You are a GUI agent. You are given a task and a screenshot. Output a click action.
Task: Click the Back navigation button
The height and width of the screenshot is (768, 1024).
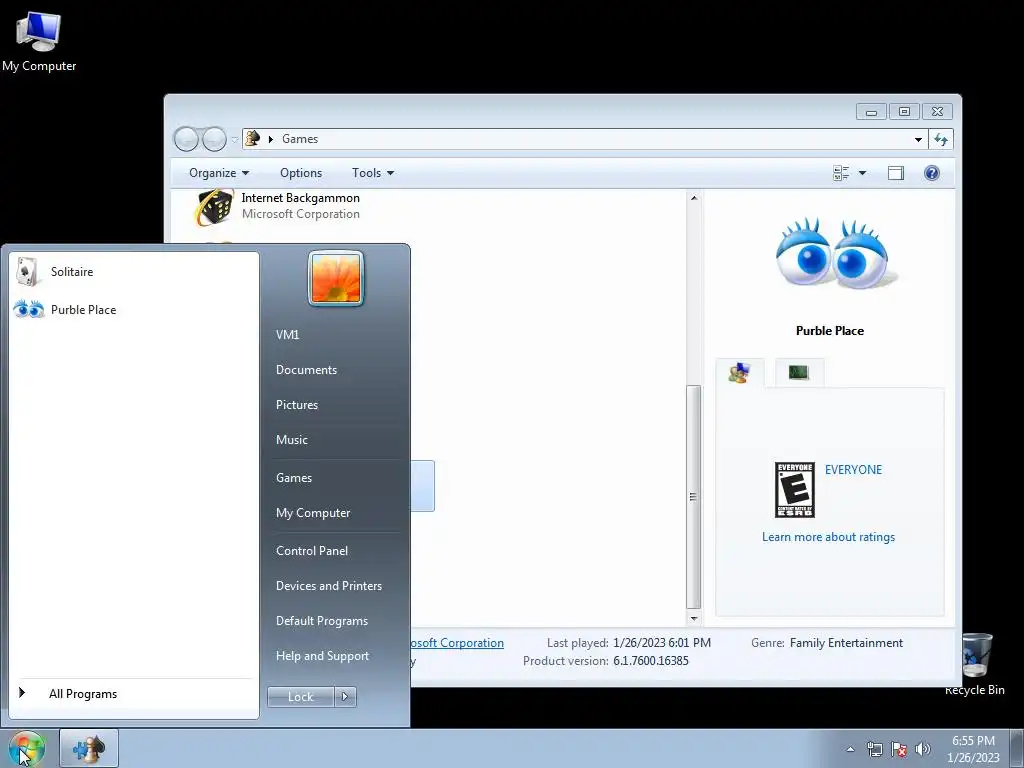(186, 139)
